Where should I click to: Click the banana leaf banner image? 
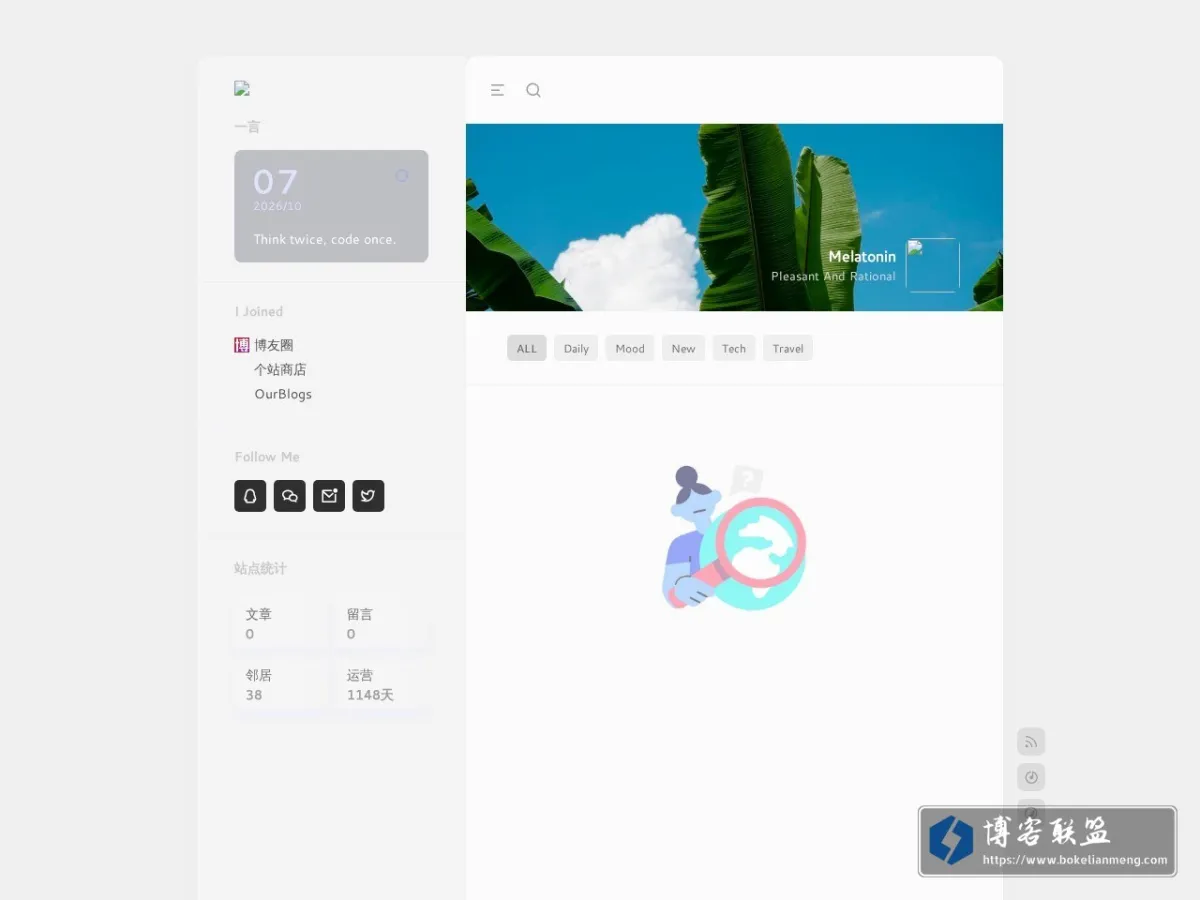734,217
